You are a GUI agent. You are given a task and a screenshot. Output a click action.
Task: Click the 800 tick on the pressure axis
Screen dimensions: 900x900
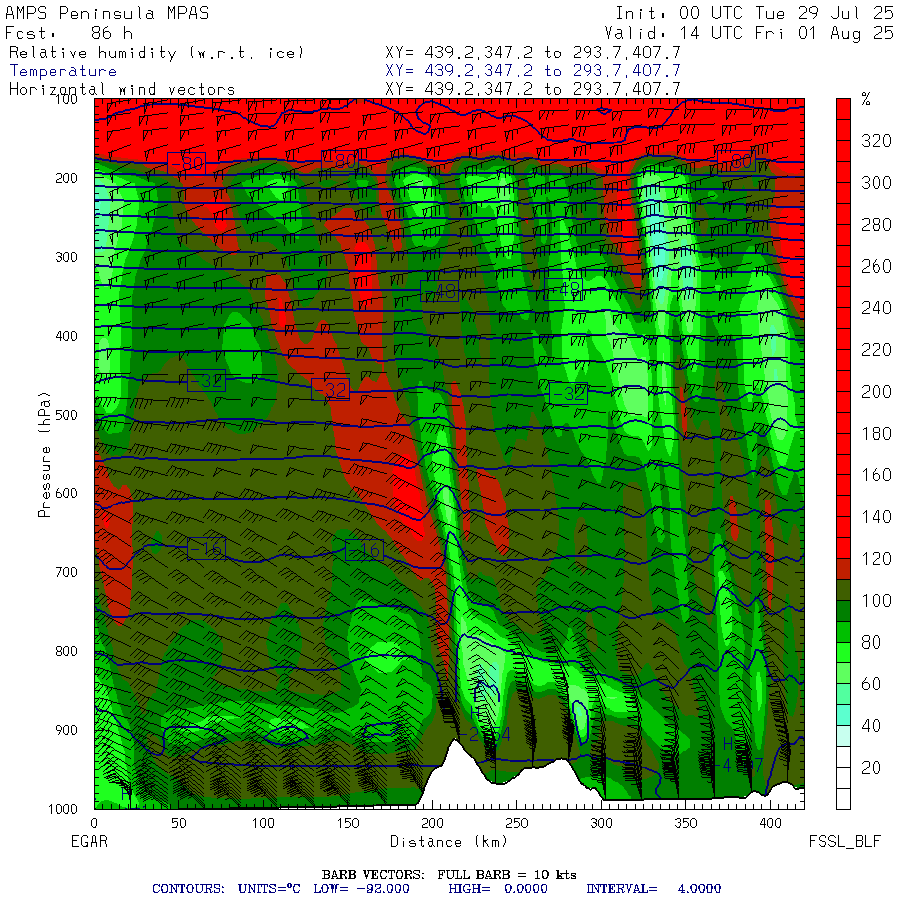pyautogui.click(x=67, y=651)
